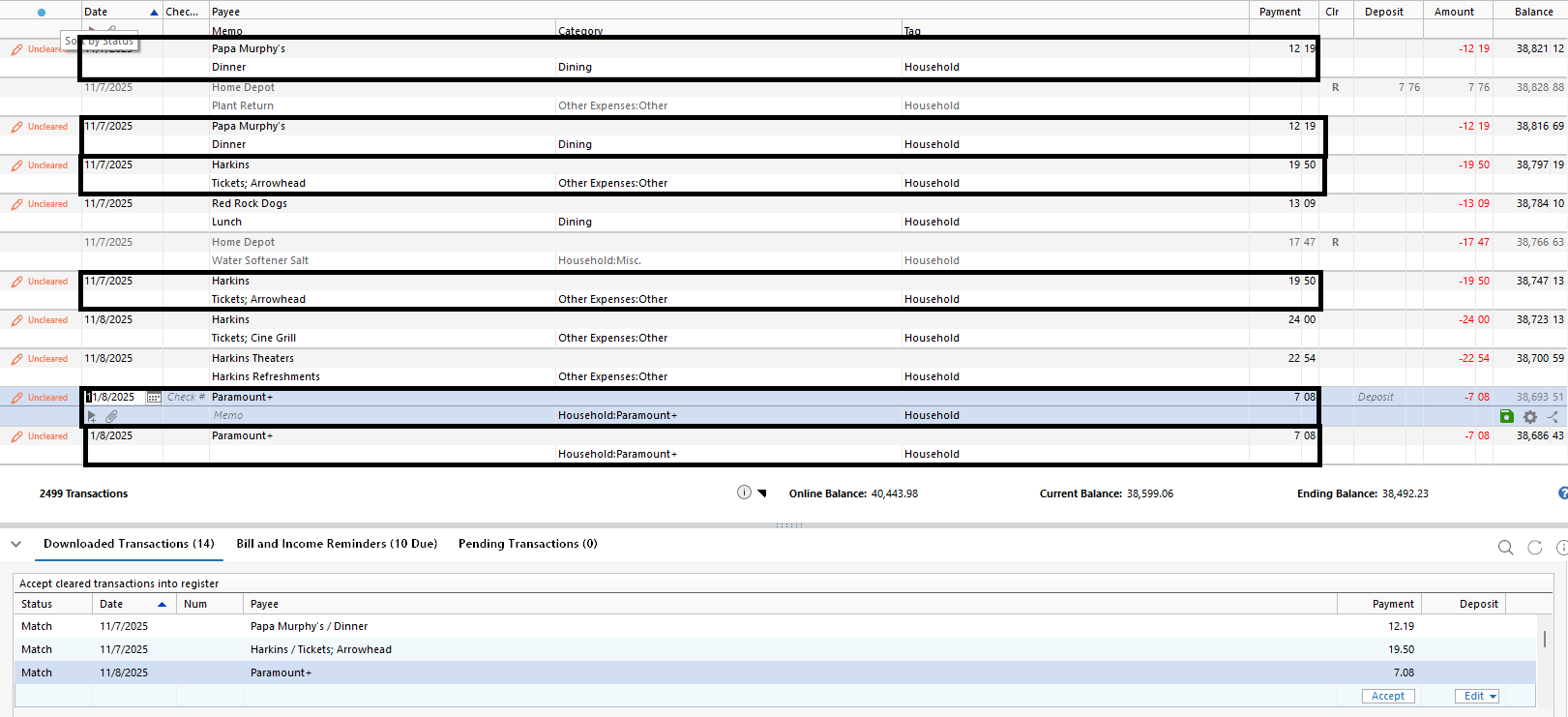Viewport: 1568px width, 717px height.
Task: Click Uncleared pencil on balance 38,816 69 row
Action: point(16,127)
